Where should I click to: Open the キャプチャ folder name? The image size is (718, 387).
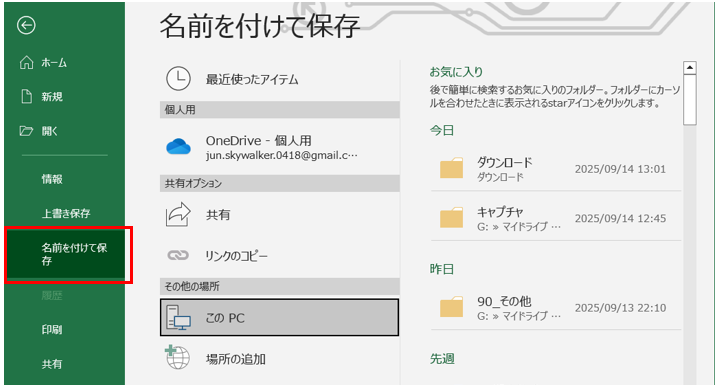[500, 212]
